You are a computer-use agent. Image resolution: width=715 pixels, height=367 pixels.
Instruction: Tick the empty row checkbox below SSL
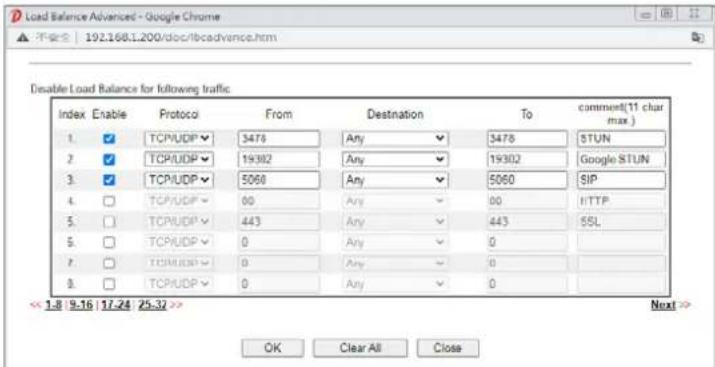pyautogui.click(x=109, y=243)
